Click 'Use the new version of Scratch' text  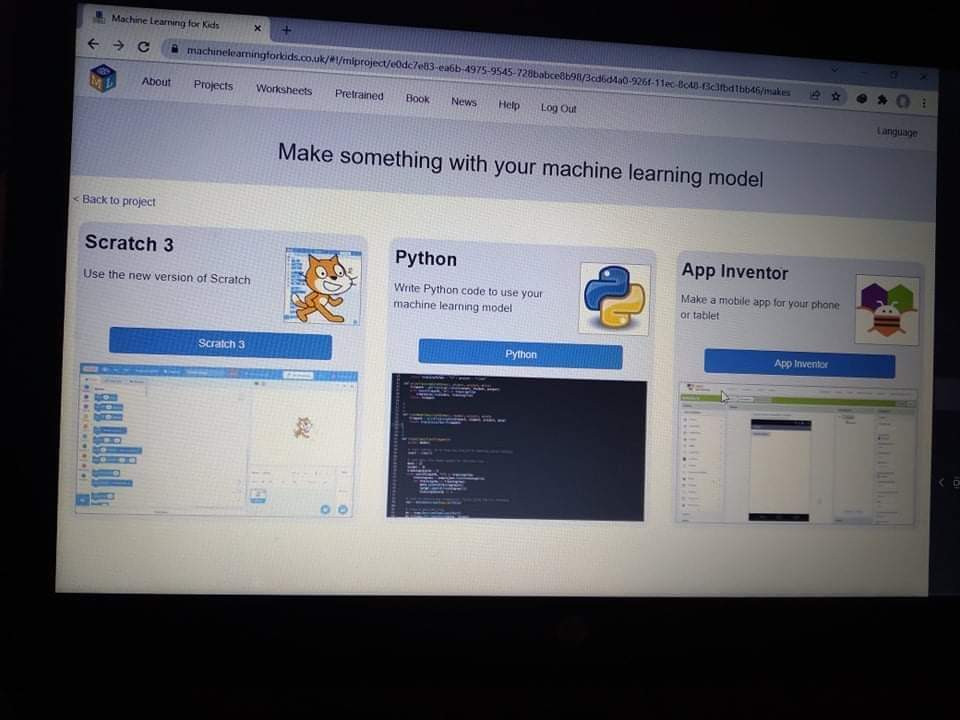pyautogui.click(x=167, y=277)
